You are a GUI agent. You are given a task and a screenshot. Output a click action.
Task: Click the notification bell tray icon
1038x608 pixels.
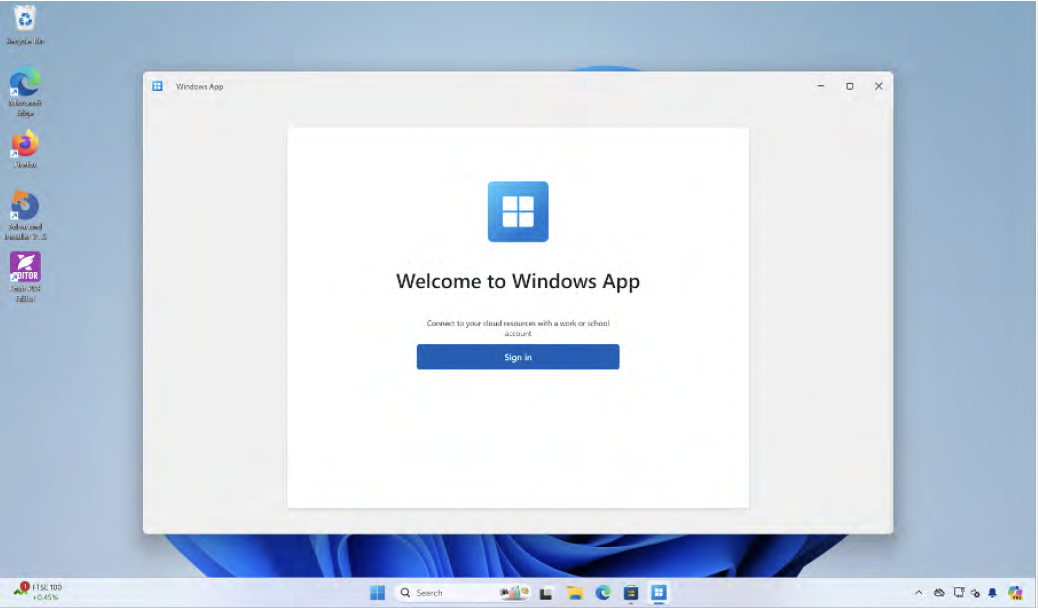point(992,593)
